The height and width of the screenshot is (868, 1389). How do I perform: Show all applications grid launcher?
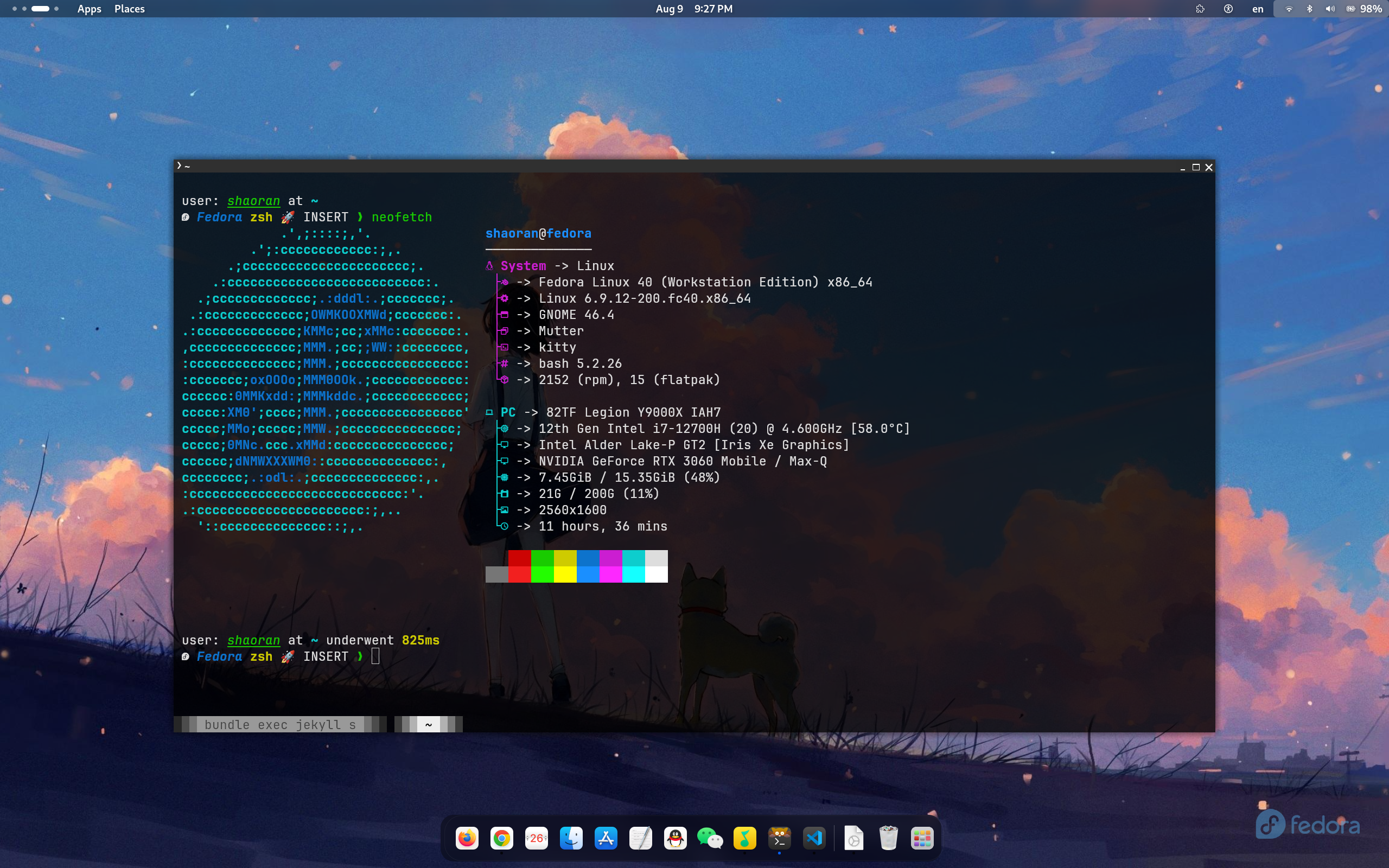(x=922, y=838)
